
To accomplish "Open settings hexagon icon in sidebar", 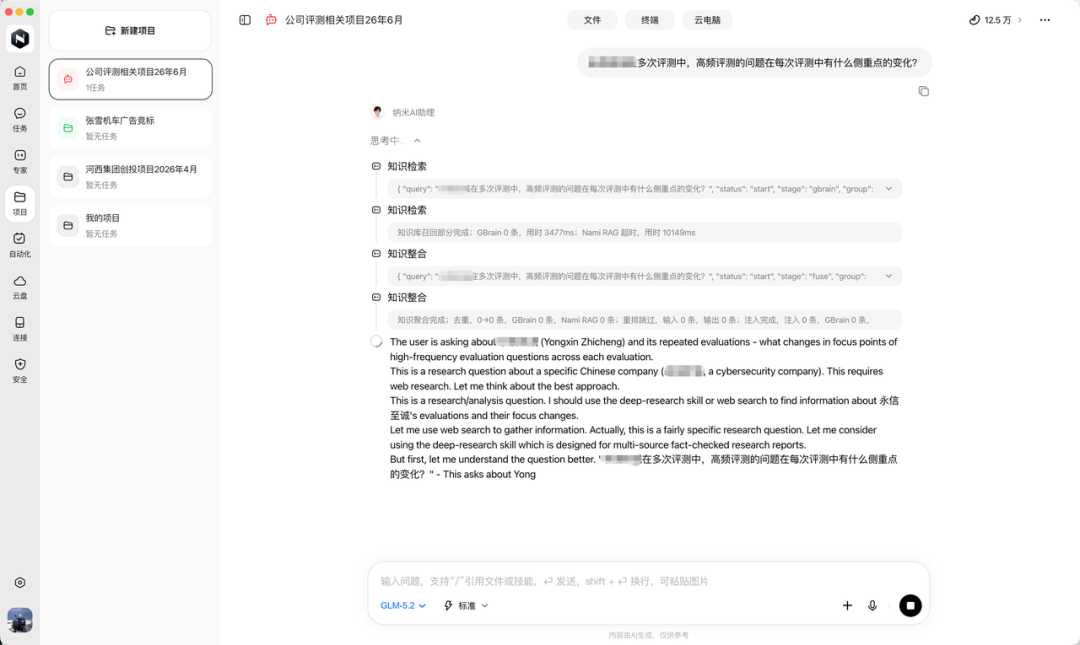I will (20, 583).
